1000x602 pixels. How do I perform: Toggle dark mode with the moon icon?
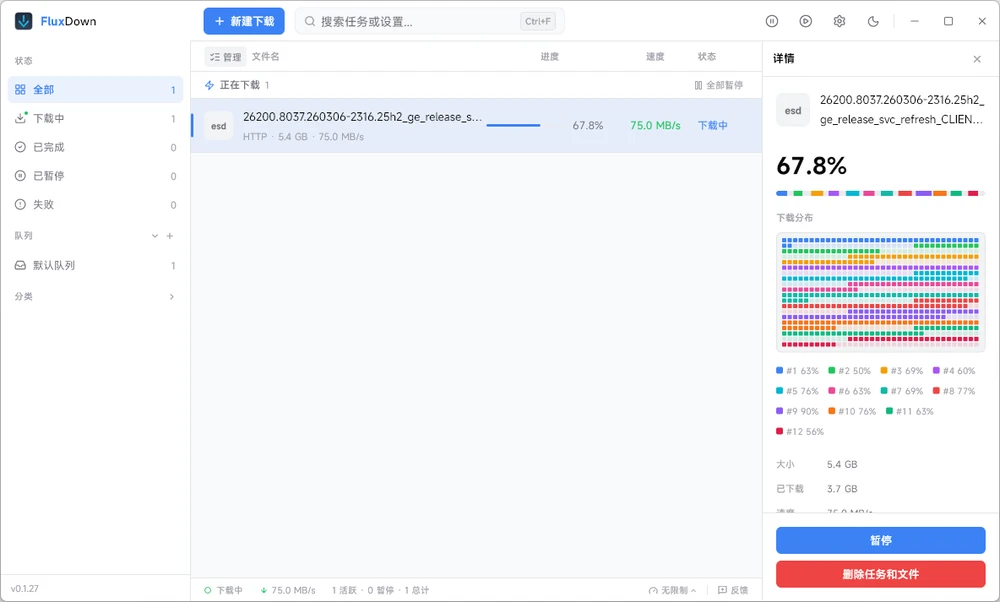(873, 21)
